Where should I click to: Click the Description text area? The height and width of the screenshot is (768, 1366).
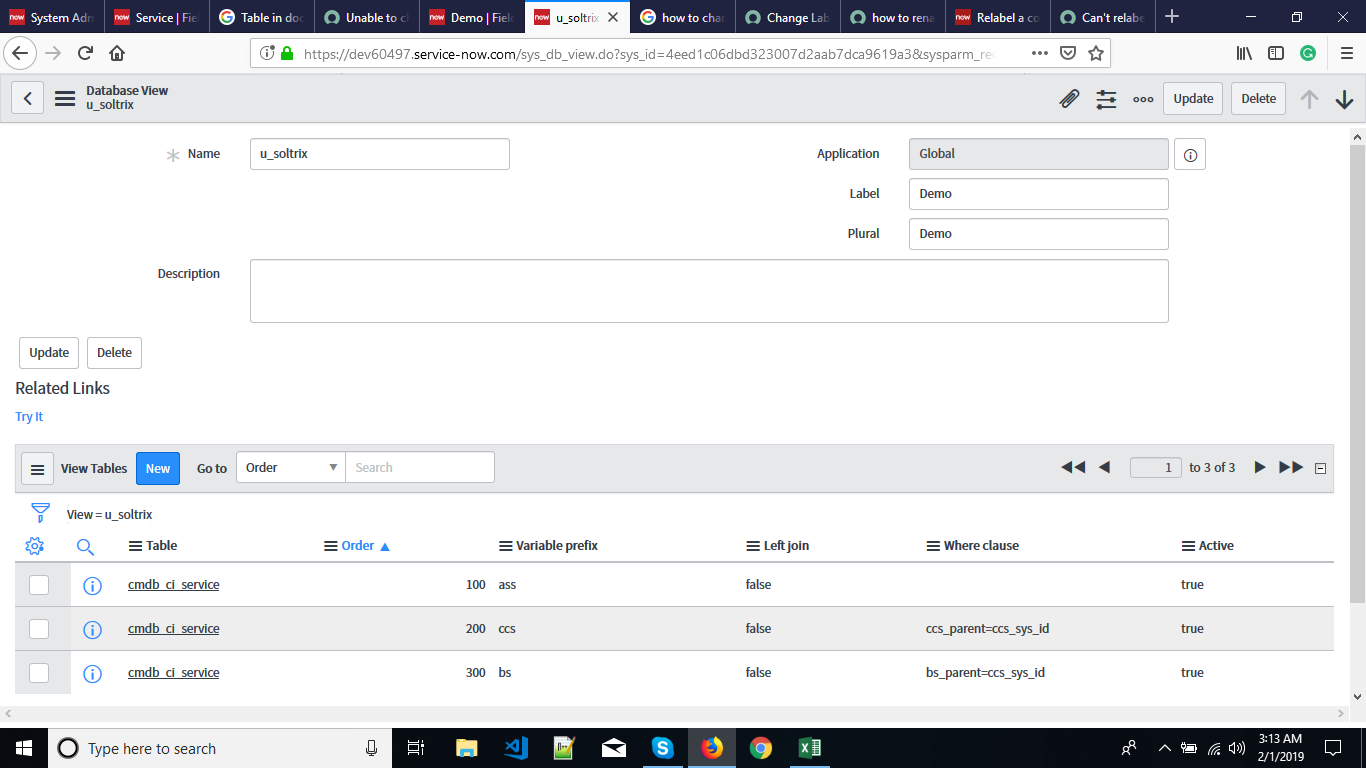click(709, 291)
